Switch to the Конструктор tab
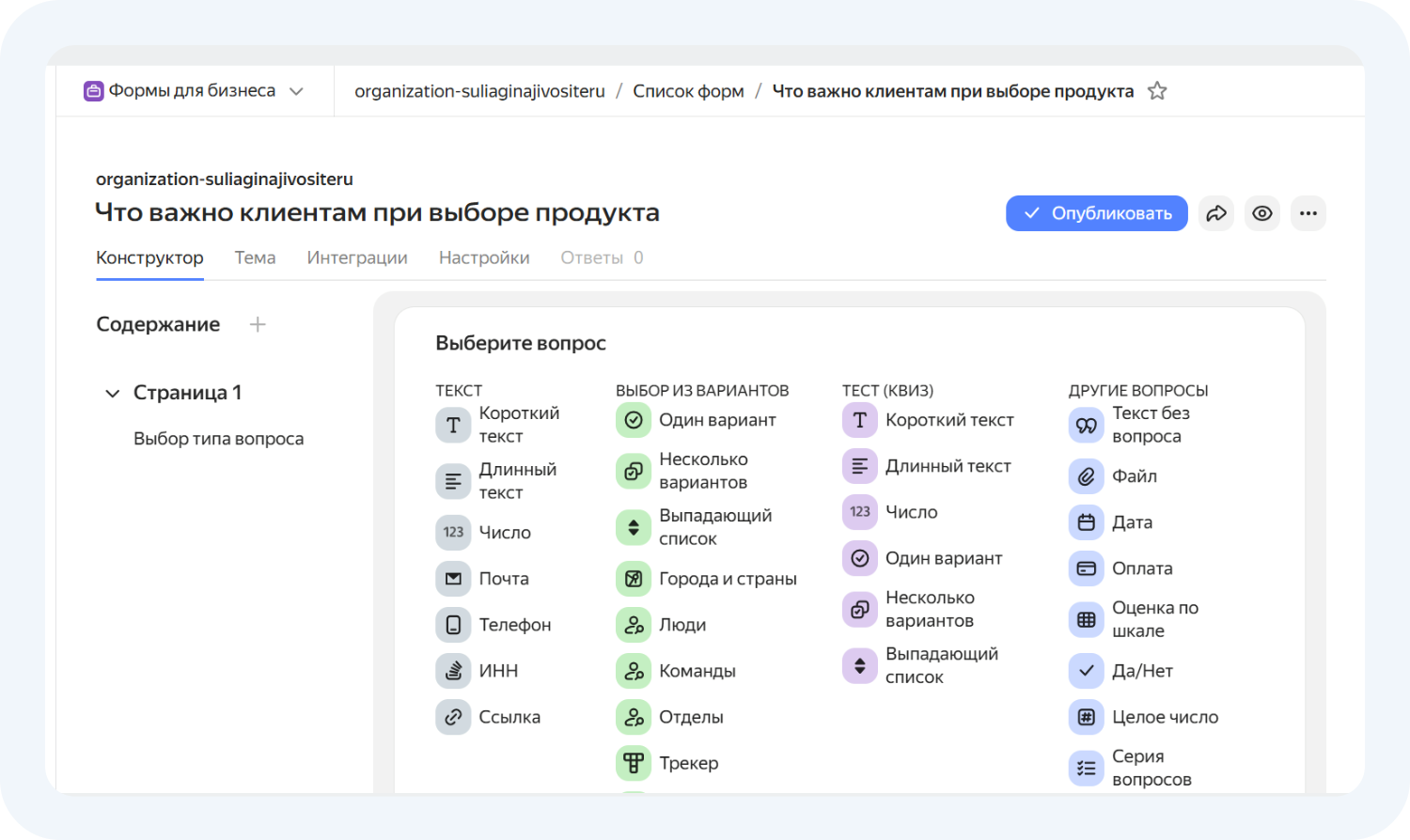Viewport: 1410px width, 840px height. 149,257
